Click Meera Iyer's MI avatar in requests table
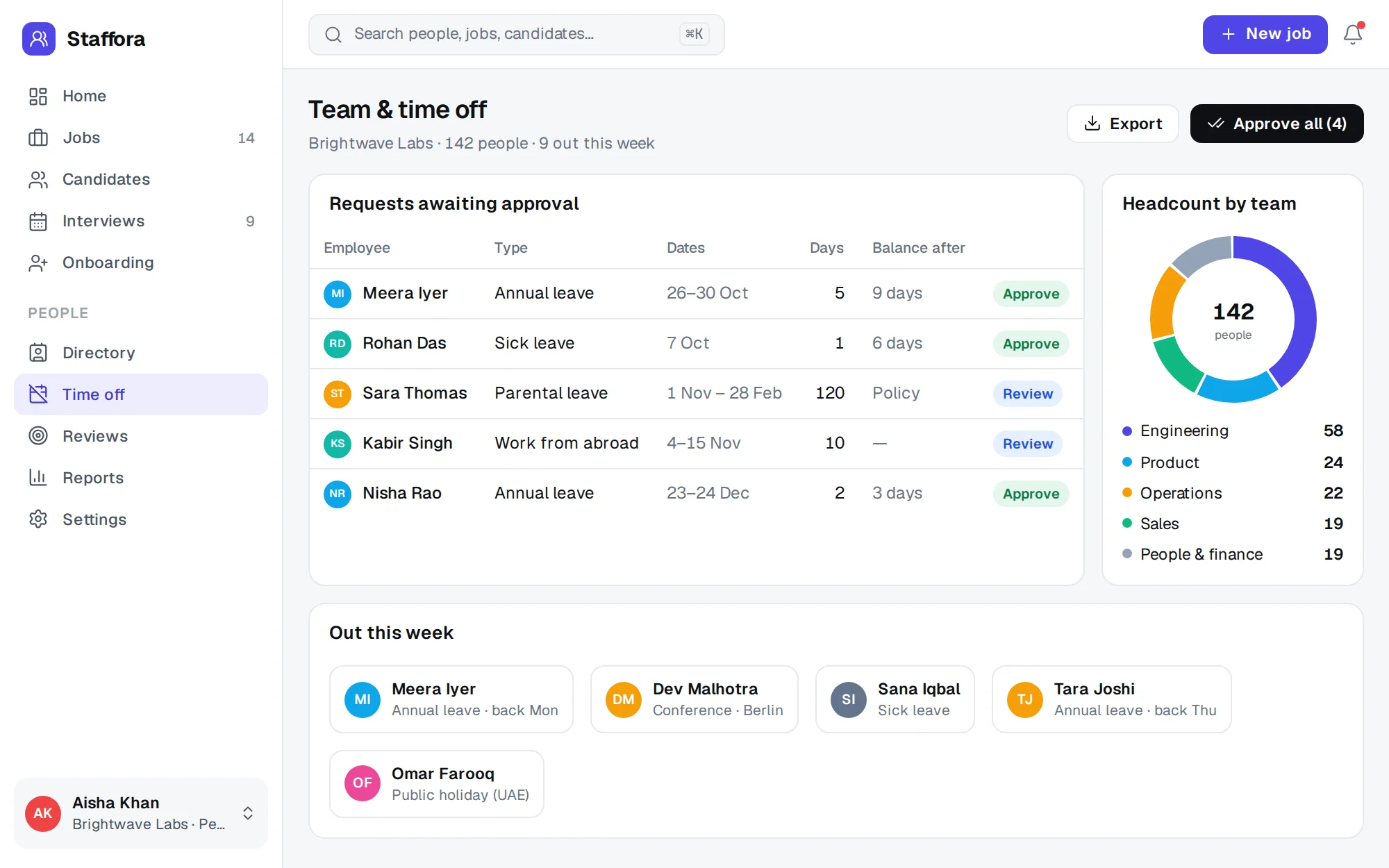This screenshot has width=1389, height=868. click(338, 294)
